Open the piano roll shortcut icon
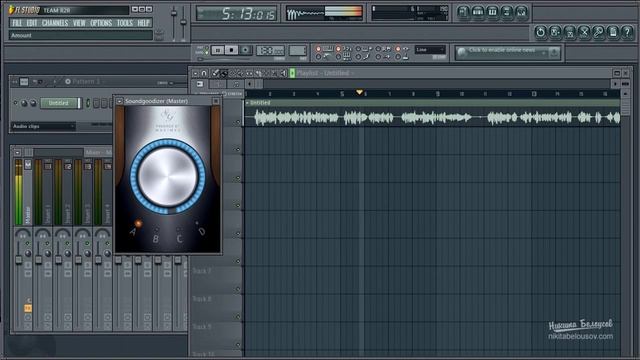Viewport: 640px width, 360px height. (x=492, y=12)
